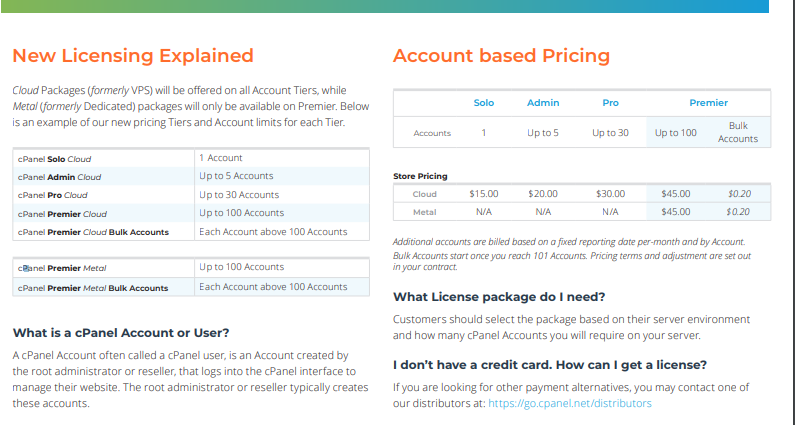Click the $0.20 bulk price in Cloud row
The image size is (795, 425).
point(738,194)
